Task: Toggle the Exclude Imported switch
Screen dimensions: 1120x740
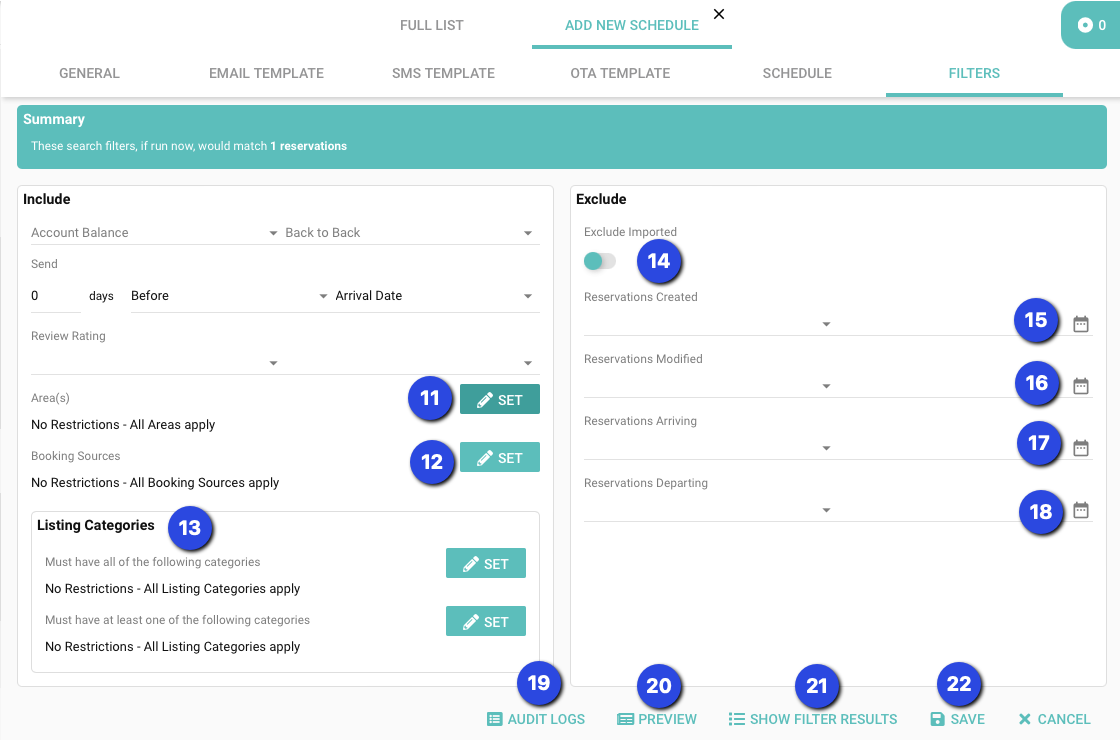Action: 600,261
